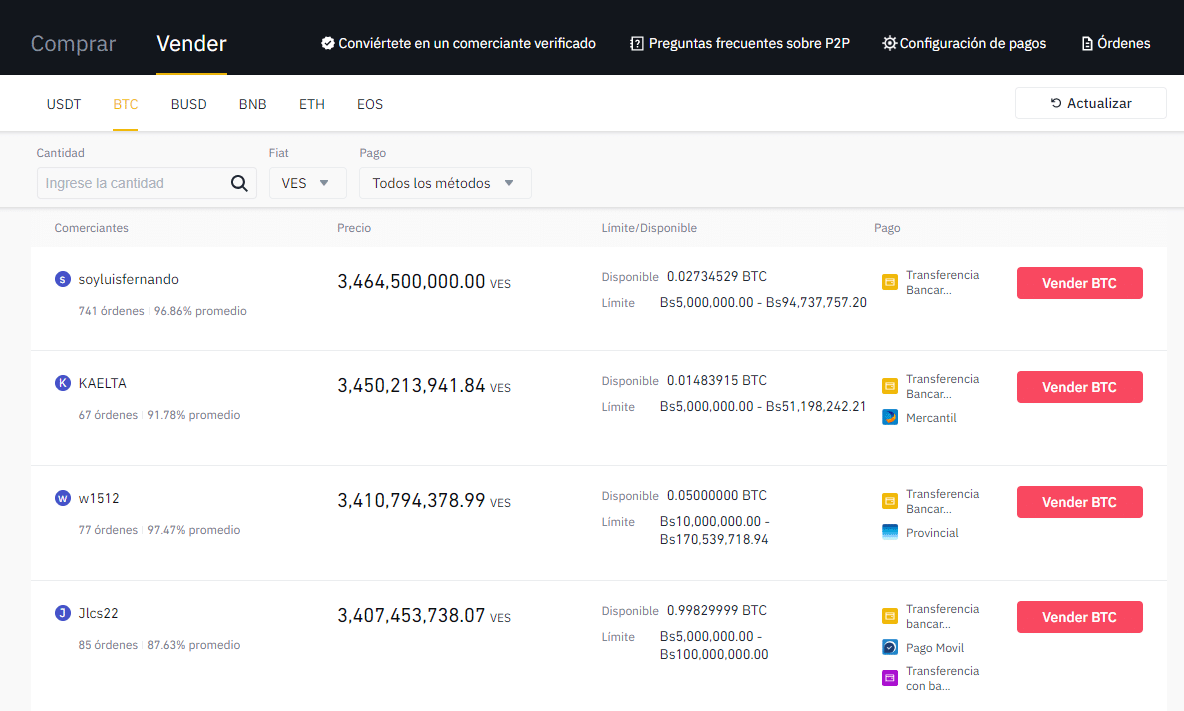Click soyluisfernando's avatar icon
1184x711 pixels.
point(63,280)
